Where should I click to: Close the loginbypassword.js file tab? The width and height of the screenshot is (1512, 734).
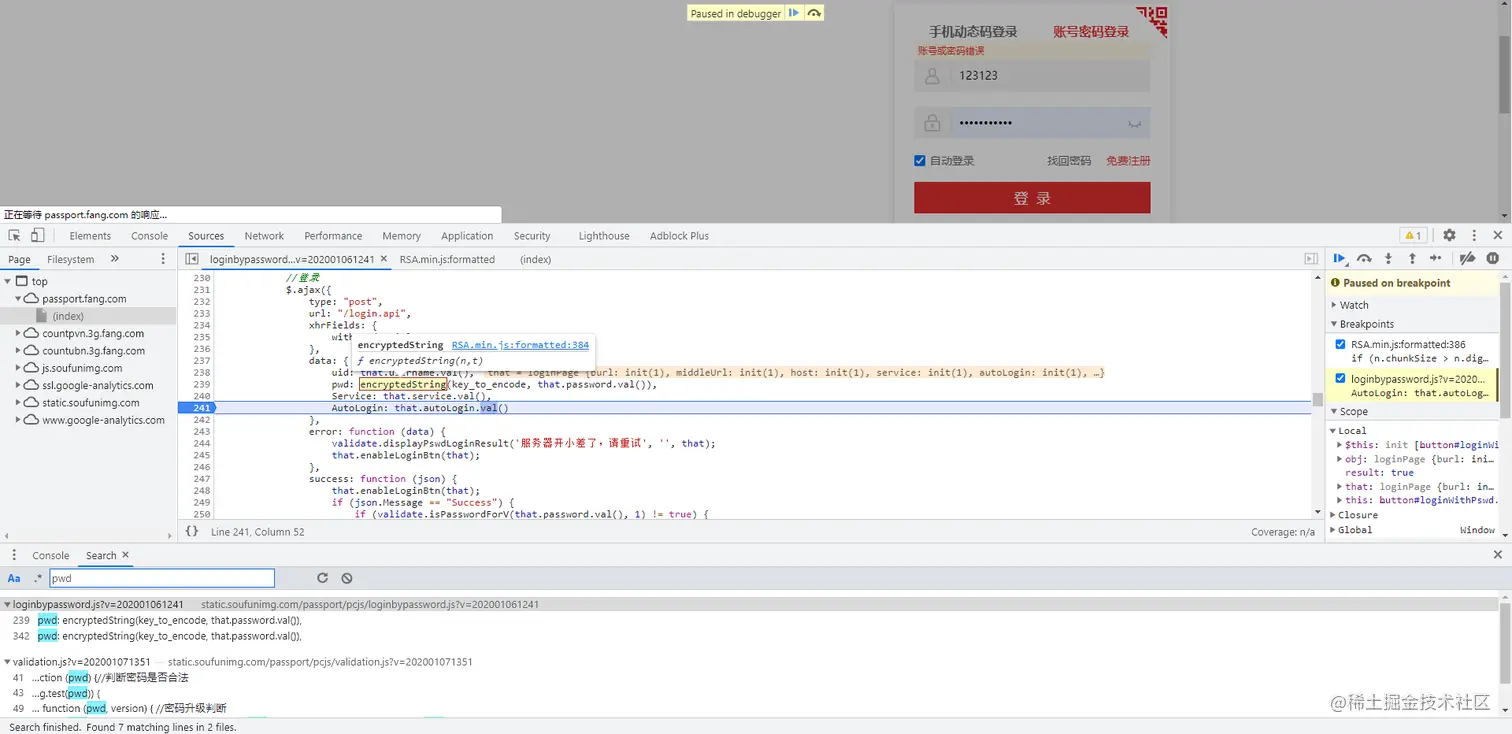pos(384,259)
